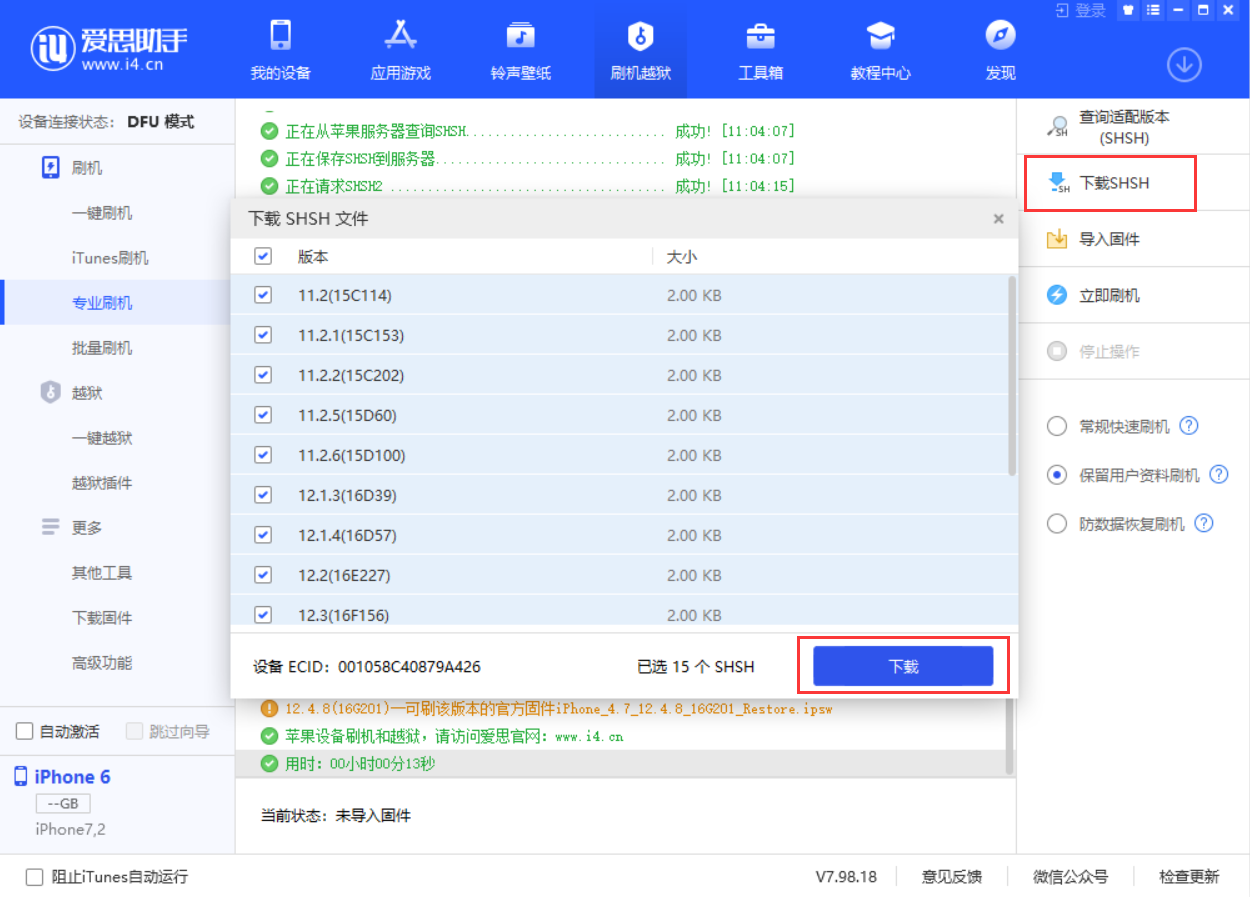Screen dimensions: 1250x897
Task: Click 检查更新 in status bar
Action: coord(1189,877)
